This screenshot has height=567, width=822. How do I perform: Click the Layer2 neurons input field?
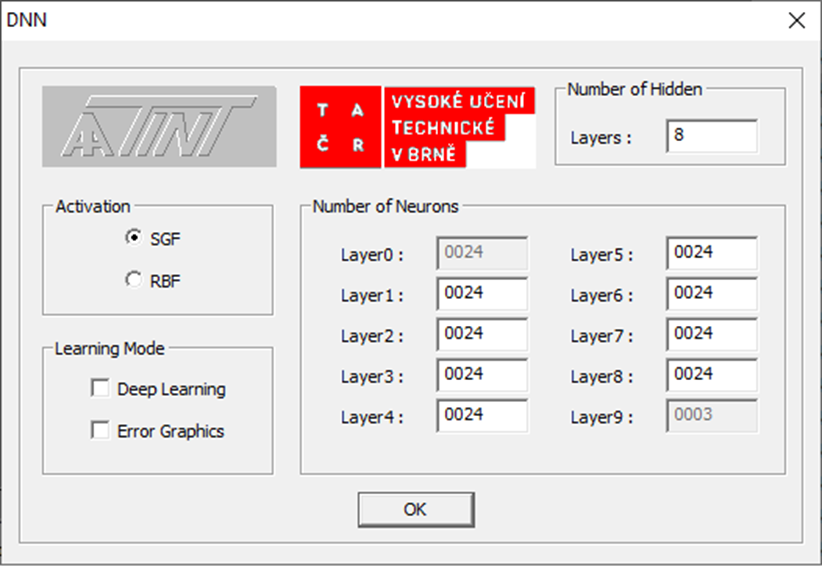point(482,334)
